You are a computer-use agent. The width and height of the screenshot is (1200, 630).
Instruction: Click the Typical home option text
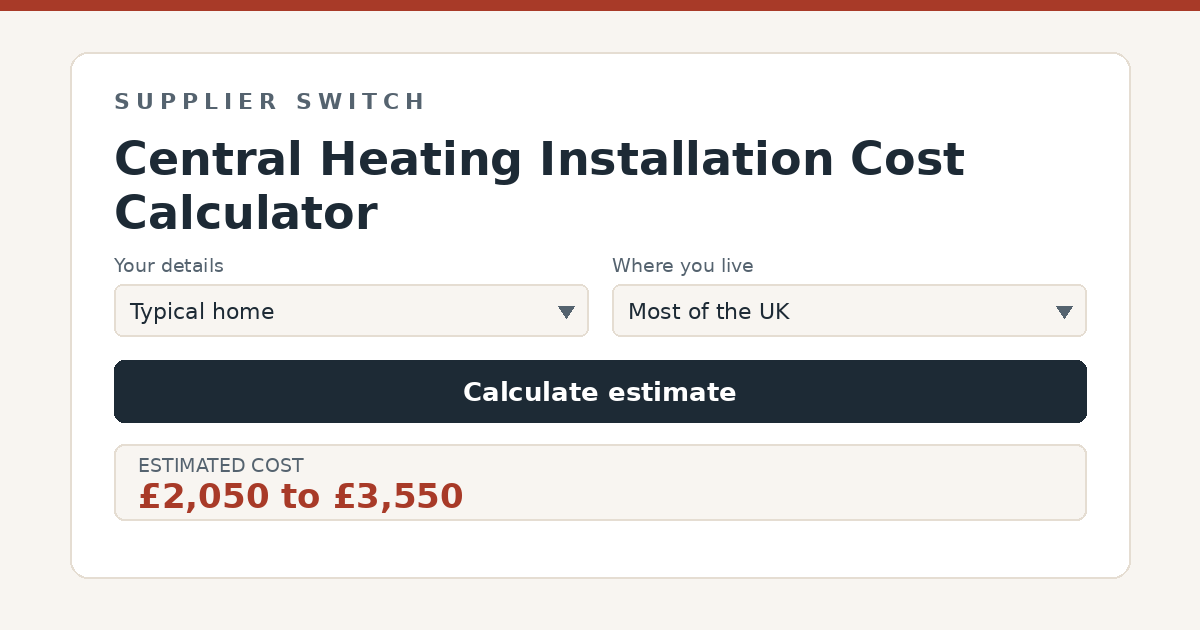click(x=202, y=312)
